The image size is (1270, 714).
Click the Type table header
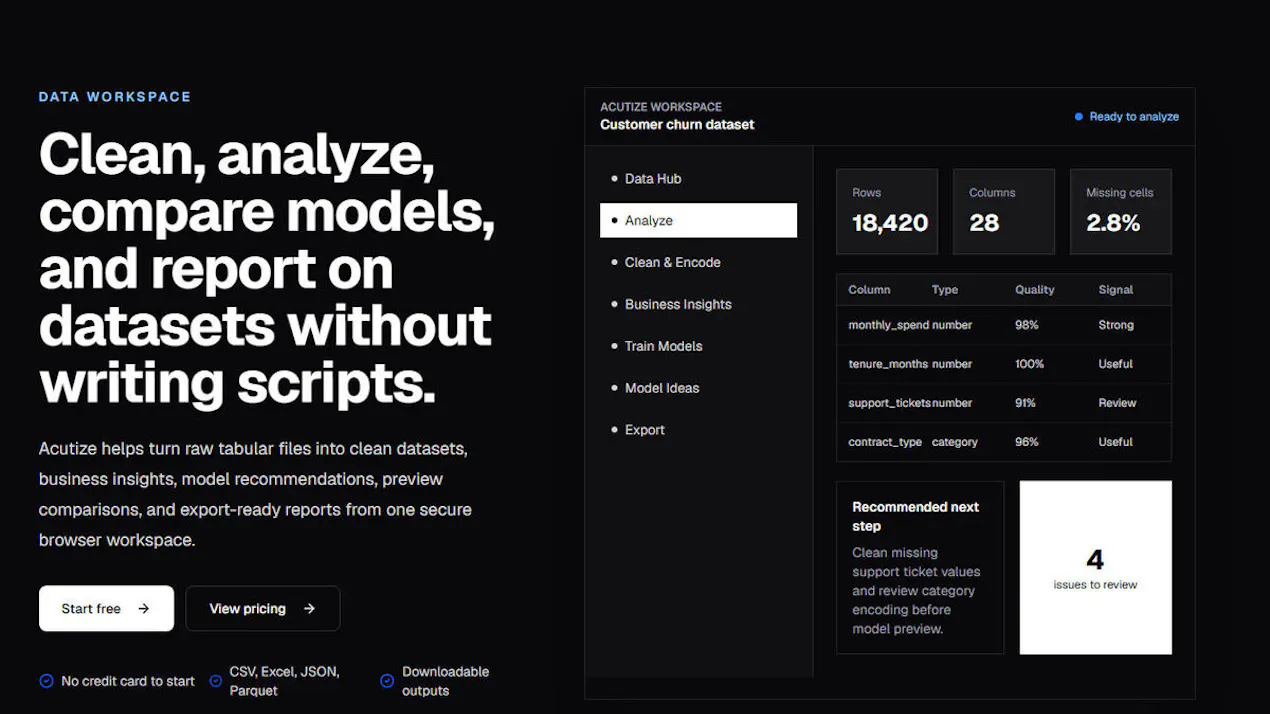pos(945,290)
